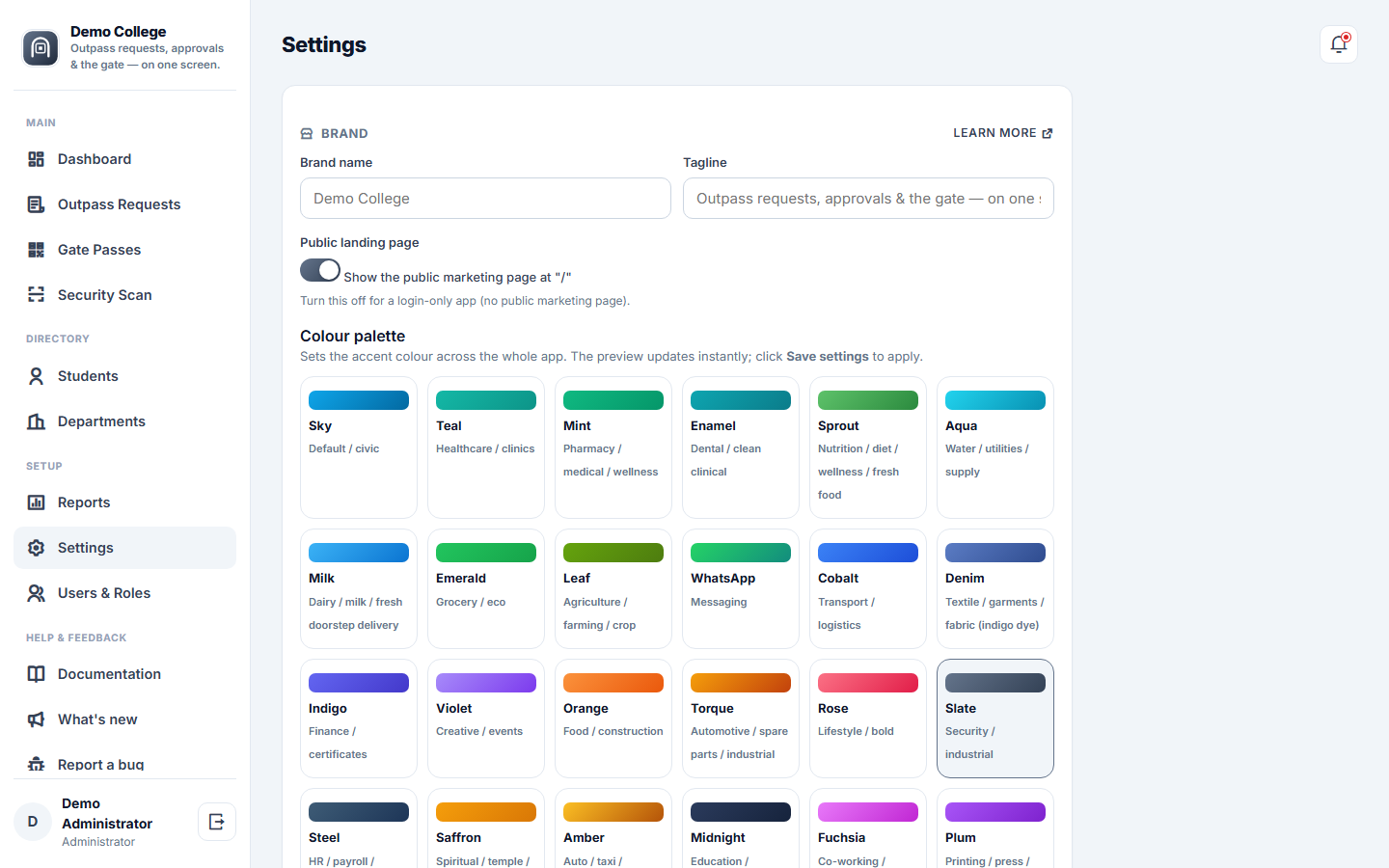Pick the Denim palette card

[x=995, y=589]
